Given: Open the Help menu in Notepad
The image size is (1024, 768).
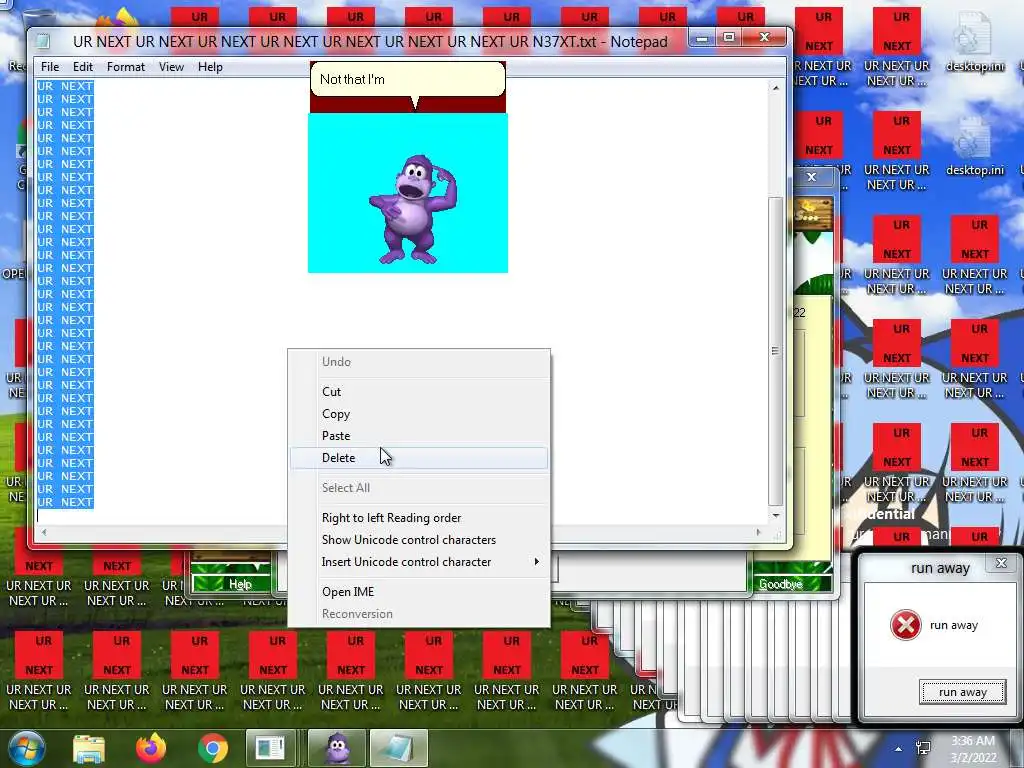Looking at the screenshot, I should click(210, 67).
